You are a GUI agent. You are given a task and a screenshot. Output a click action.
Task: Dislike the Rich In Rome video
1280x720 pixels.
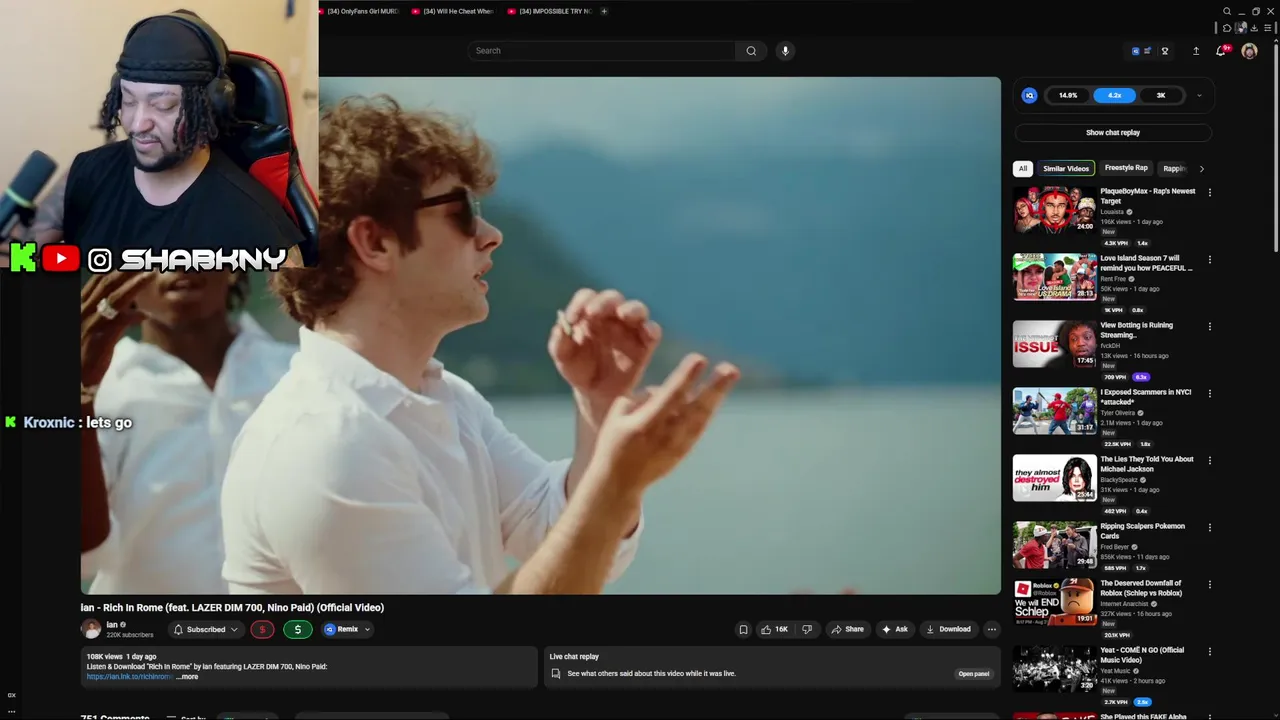click(x=807, y=629)
